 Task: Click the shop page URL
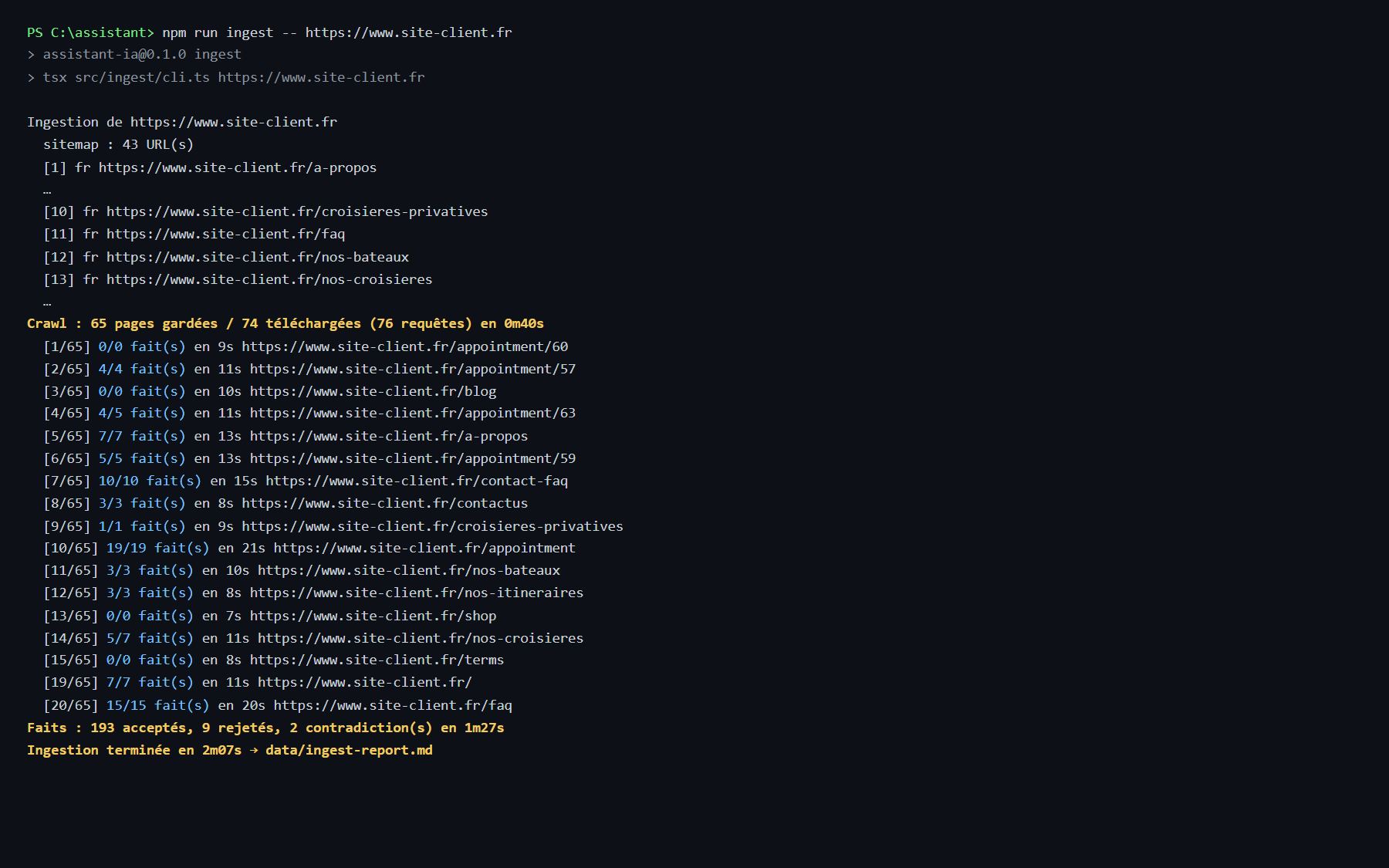tap(373, 616)
